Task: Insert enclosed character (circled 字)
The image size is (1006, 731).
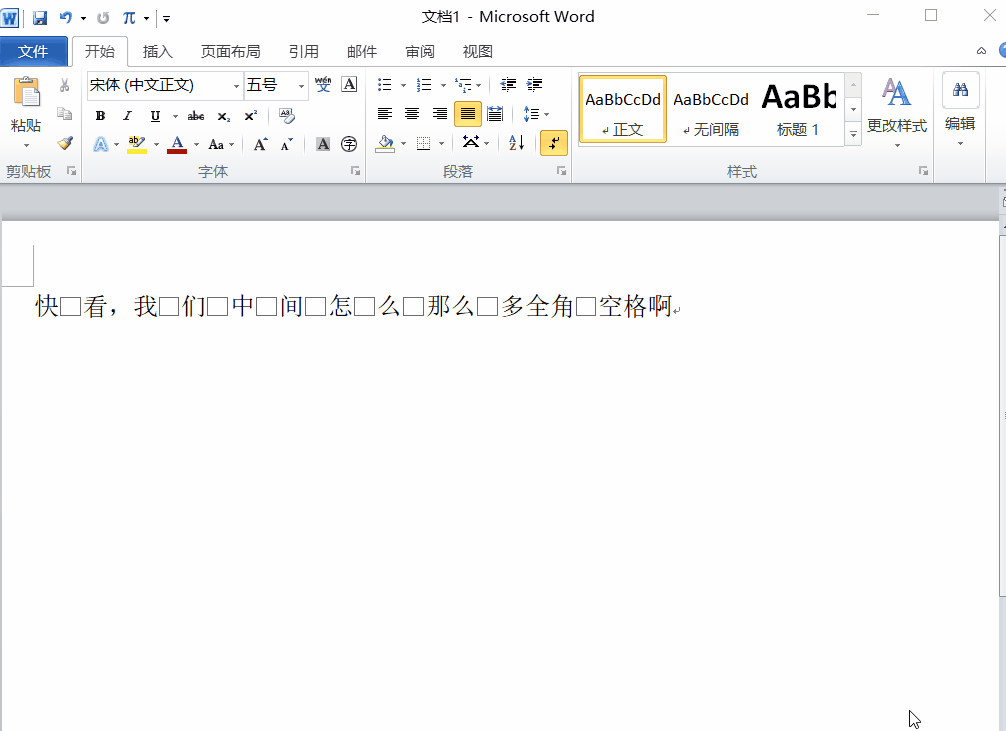Action: coord(349,144)
